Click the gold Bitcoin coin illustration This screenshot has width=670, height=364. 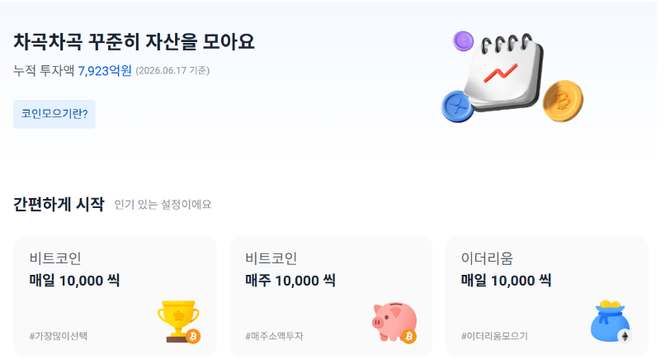(563, 101)
